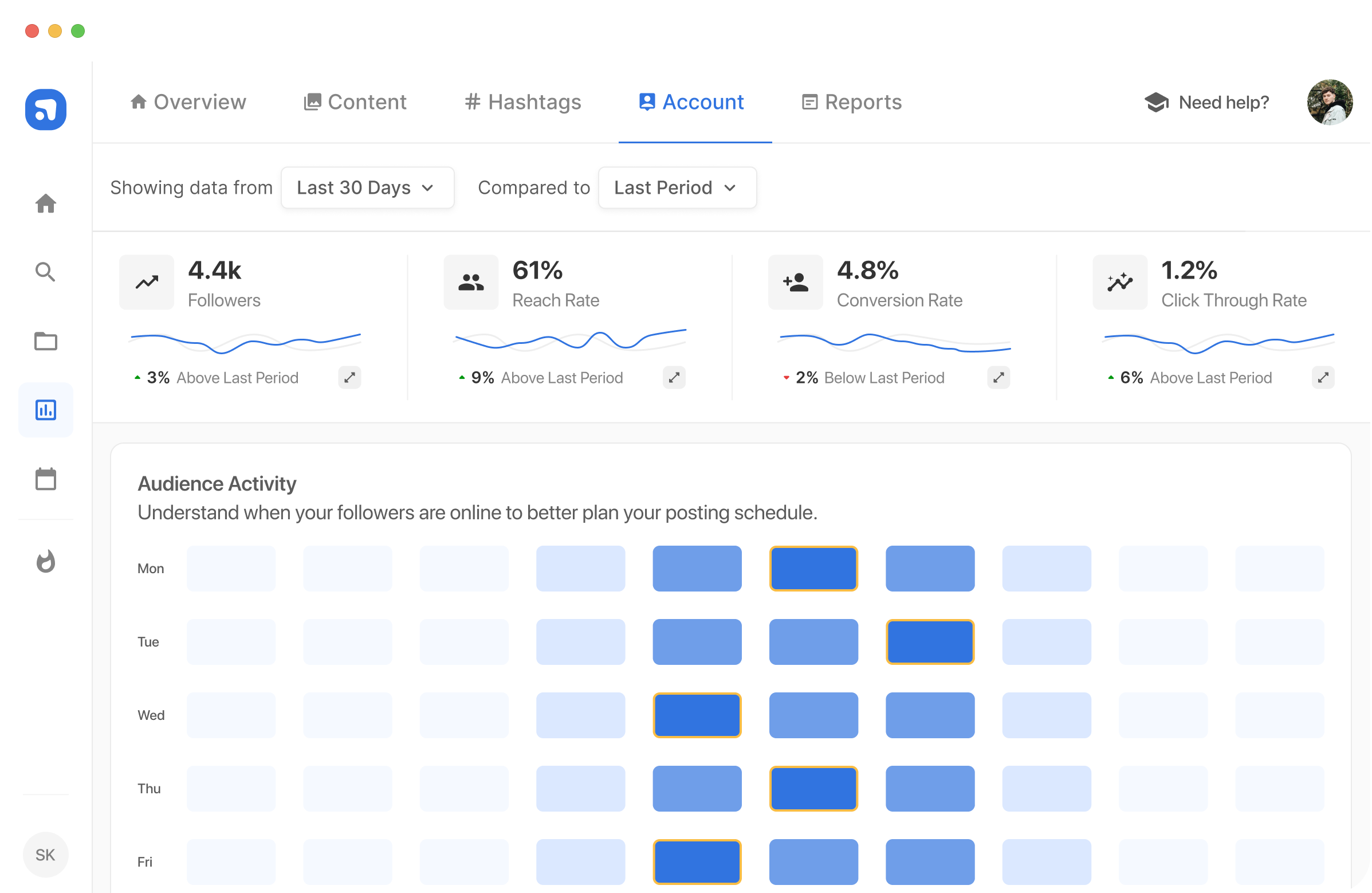
Task: Click the blue app logo in sidebar
Action: [x=45, y=109]
